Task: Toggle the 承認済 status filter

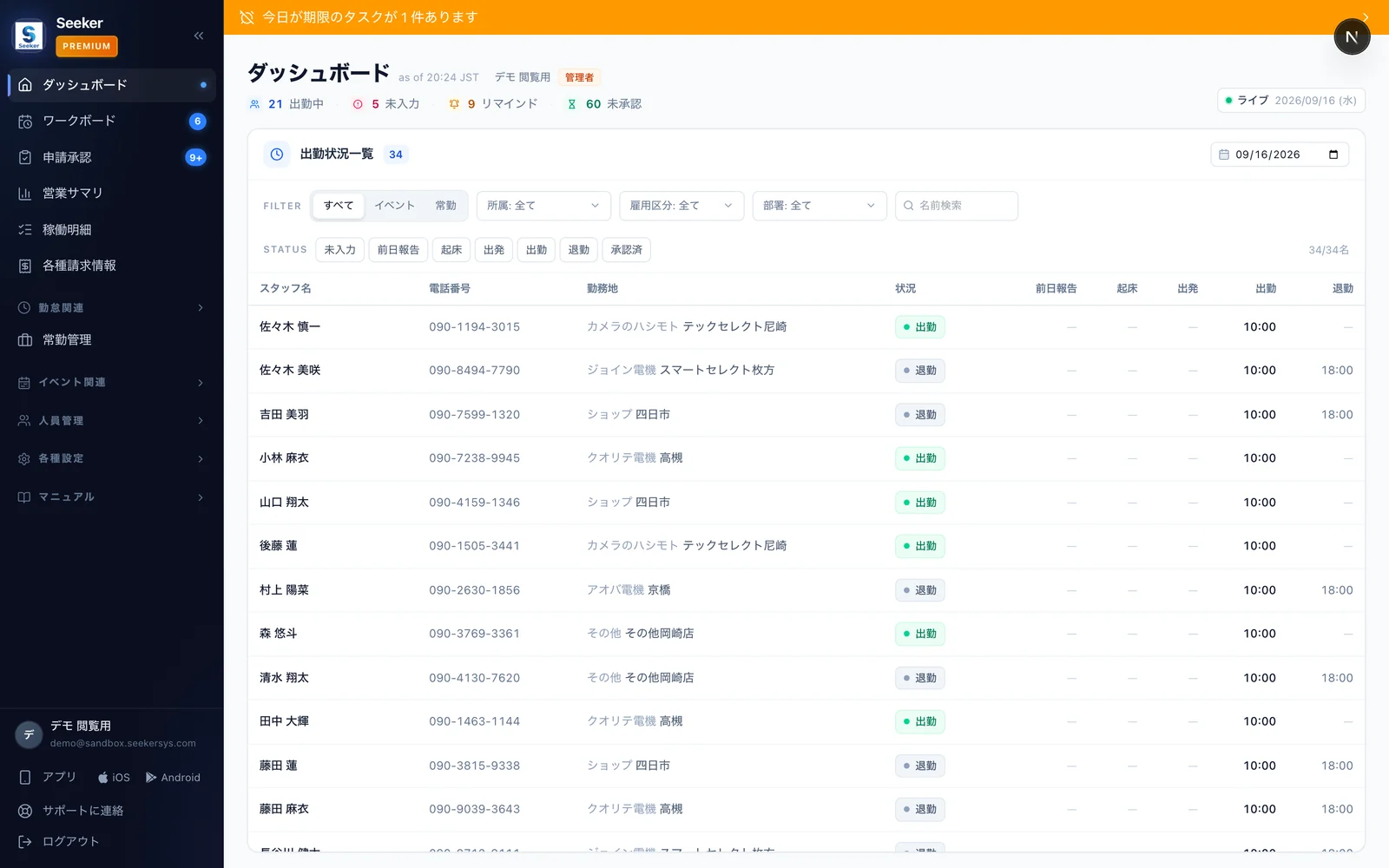Action: click(x=627, y=250)
